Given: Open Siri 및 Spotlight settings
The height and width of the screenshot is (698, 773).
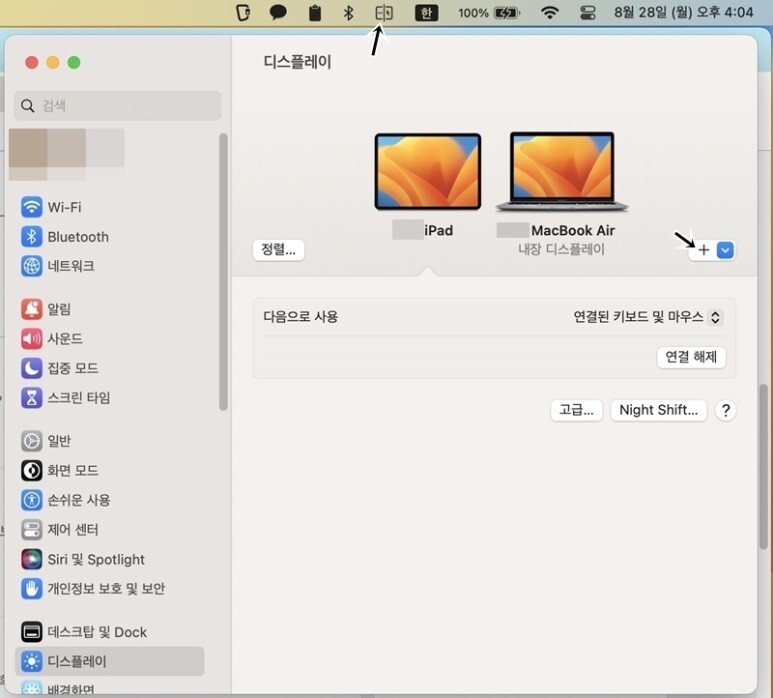Looking at the screenshot, I should (x=83, y=559).
